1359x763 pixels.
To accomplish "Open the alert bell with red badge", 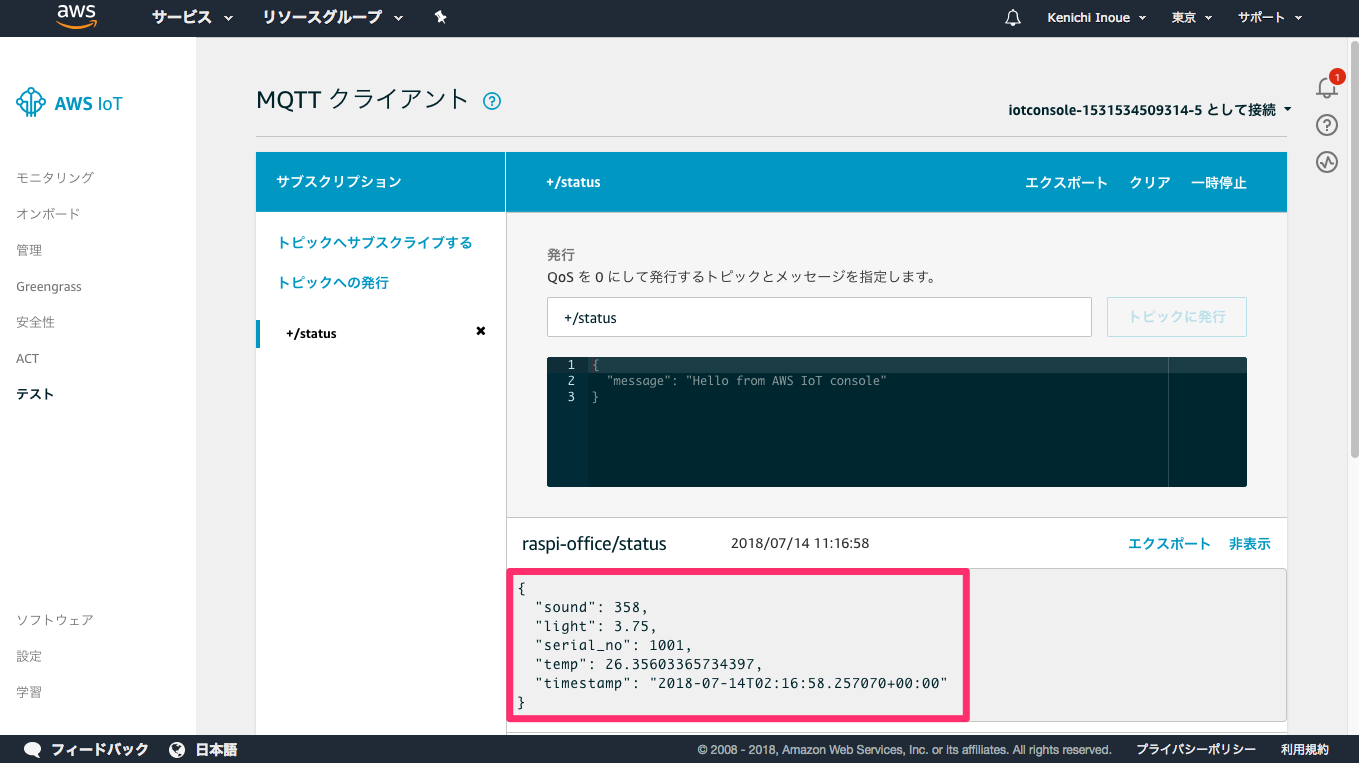I will (1327, 86).
